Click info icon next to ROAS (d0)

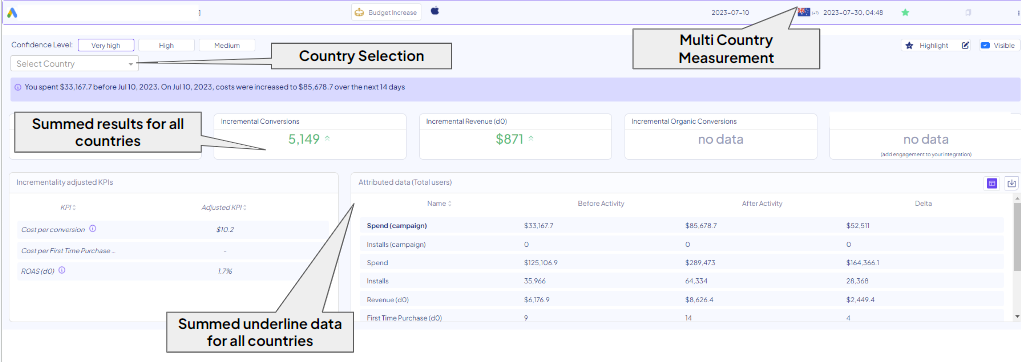(62, 270)
